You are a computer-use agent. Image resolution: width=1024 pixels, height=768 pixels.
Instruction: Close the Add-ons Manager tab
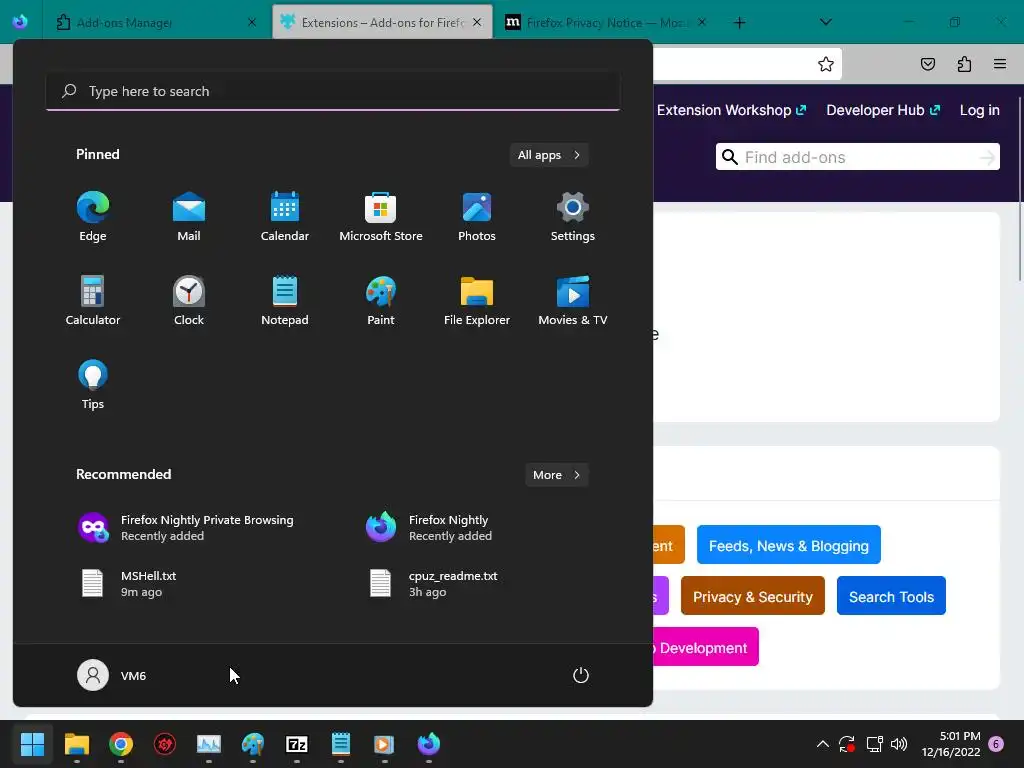[252, 22]
